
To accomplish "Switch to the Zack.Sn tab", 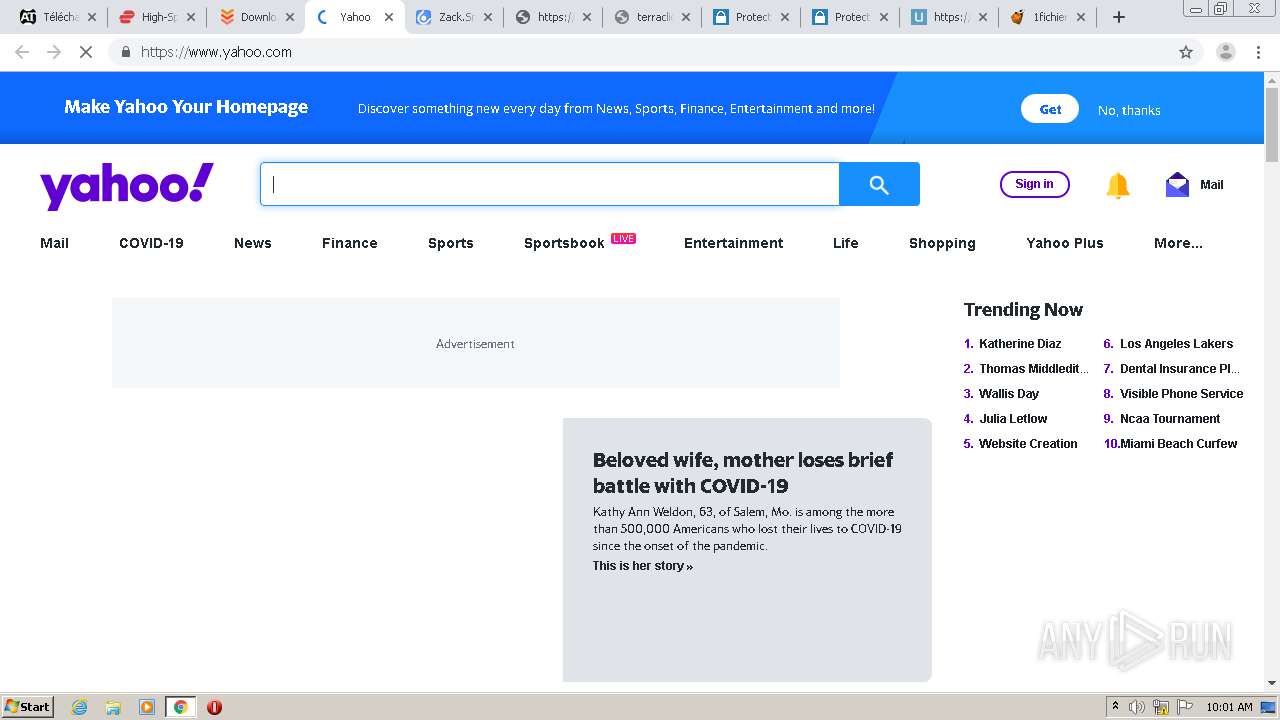I will [x=455, y=17].
